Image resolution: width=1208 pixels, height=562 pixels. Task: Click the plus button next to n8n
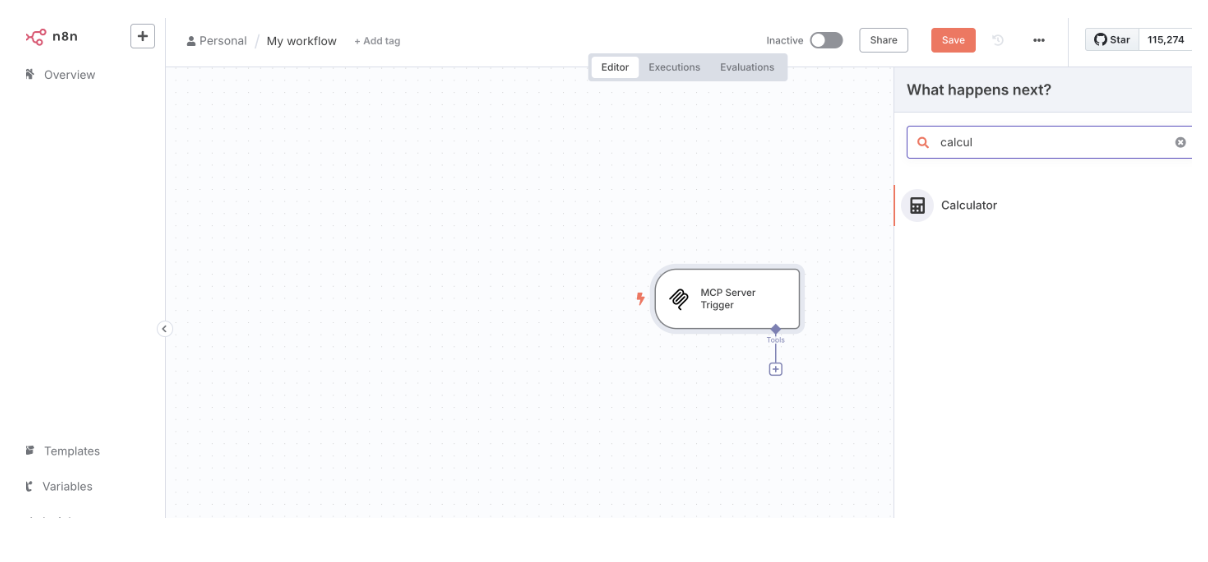tap(143, 36)
